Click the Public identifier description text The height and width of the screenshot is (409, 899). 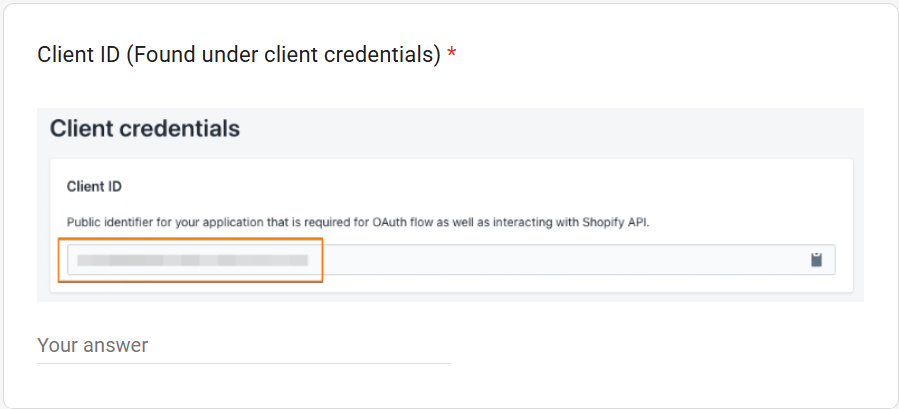click(358, 223)
